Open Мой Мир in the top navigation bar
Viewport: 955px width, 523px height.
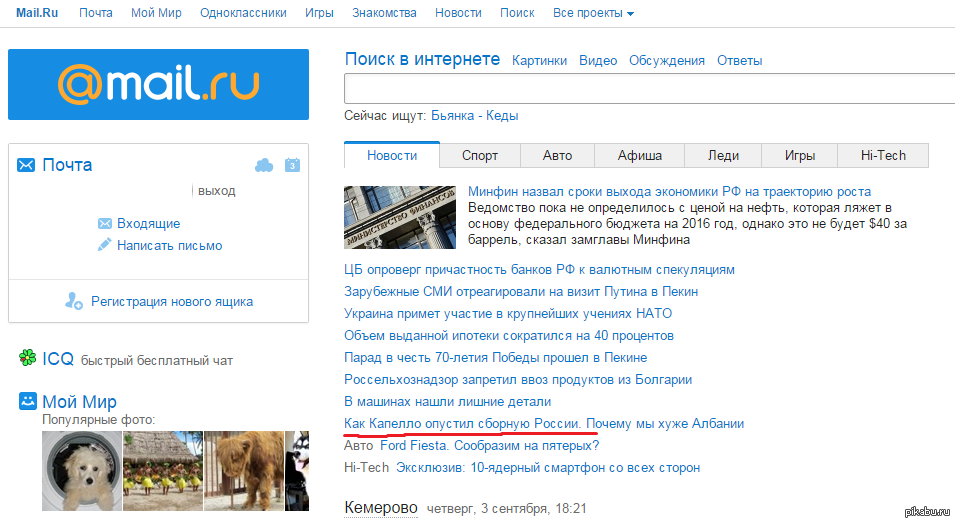click(x=156, y=13)
